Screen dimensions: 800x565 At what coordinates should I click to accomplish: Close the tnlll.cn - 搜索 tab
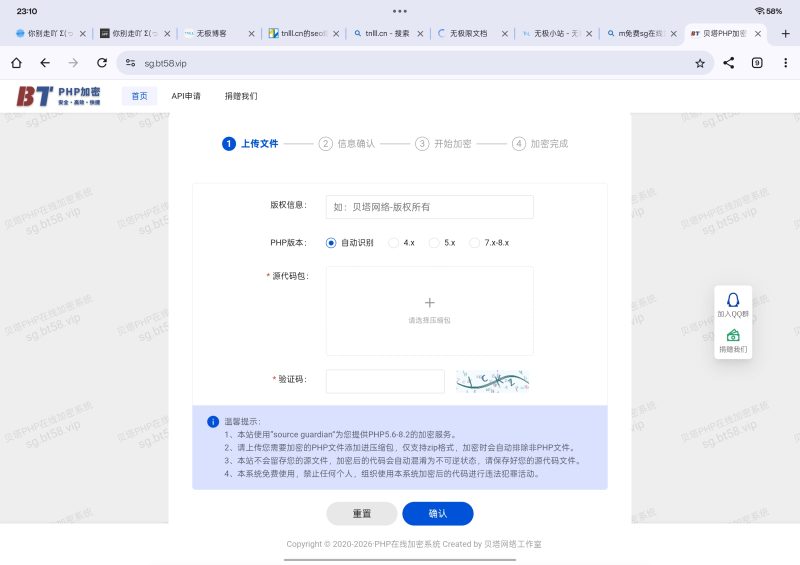click(420, 34)
